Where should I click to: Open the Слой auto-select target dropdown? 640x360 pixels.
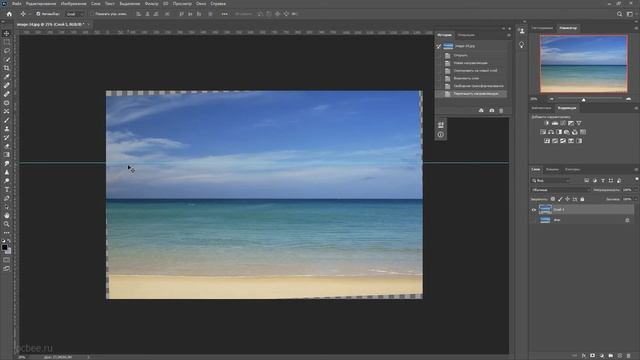[x=74, y=14]
